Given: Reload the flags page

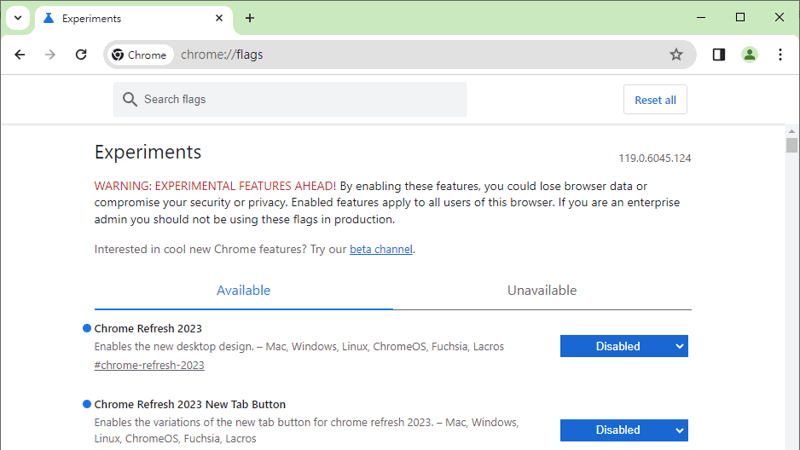Looking at the screenshot, I should click(x=81, y=55).
